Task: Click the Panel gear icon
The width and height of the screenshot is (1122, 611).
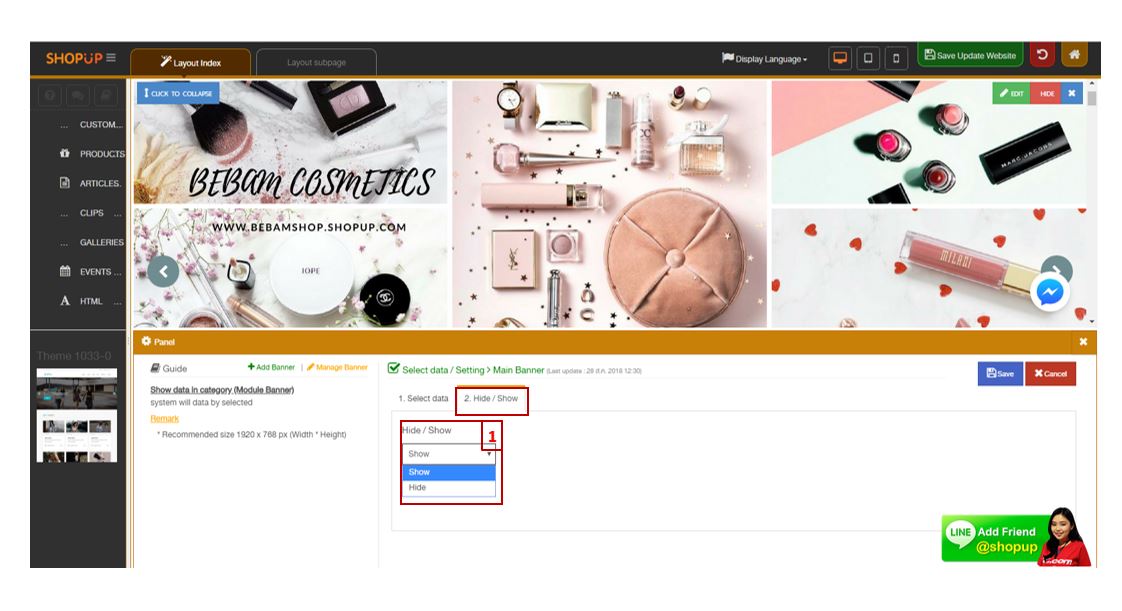Action: (x=147, y=341)
